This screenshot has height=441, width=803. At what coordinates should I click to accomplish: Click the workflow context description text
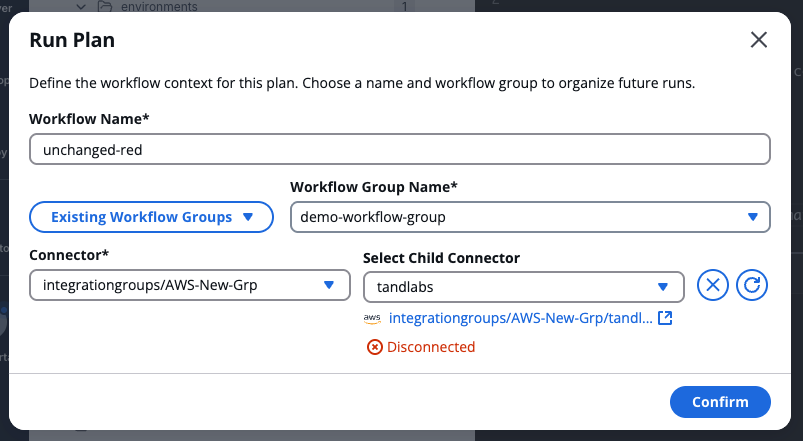click(362, 82)
